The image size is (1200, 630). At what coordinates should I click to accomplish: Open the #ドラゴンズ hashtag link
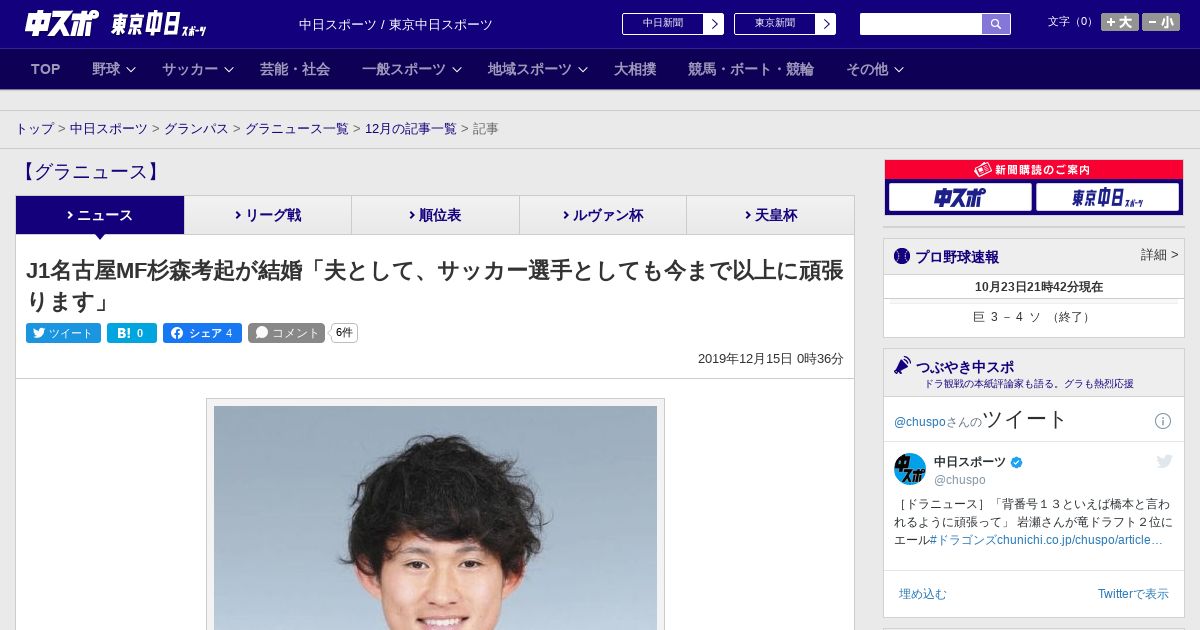click(963, 540)
